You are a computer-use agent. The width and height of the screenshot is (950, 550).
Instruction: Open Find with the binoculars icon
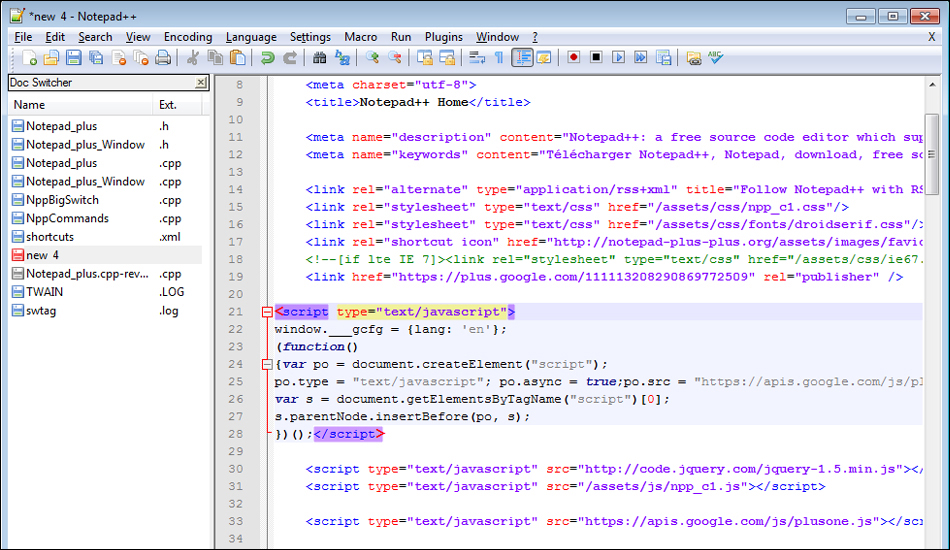pyautogui.click(x=319, y=58)
